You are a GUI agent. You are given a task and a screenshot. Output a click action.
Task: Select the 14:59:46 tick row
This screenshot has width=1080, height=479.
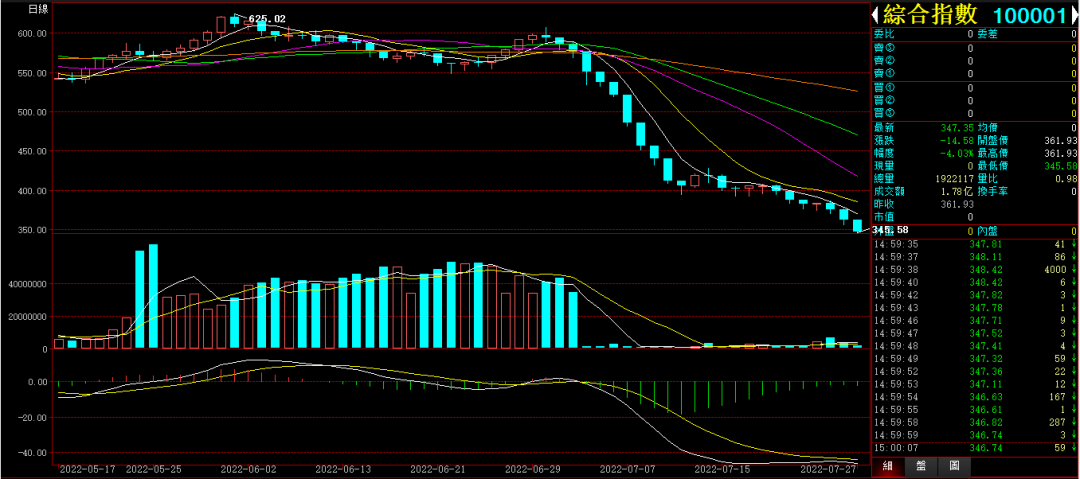click(x=975, y=320)
